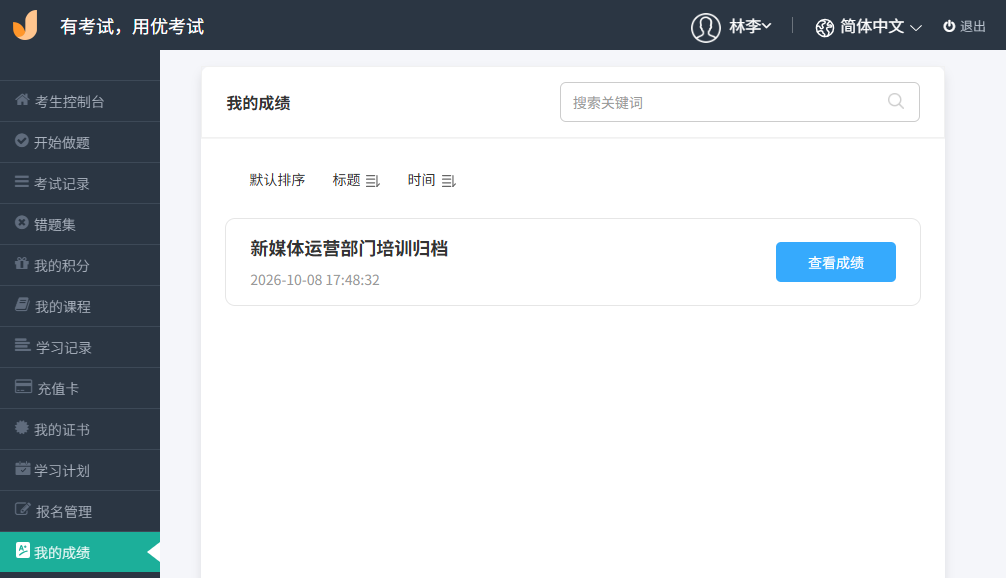Click the user avatar icon
Viewport: 1006px width, 578px height.
coord(705,28)
